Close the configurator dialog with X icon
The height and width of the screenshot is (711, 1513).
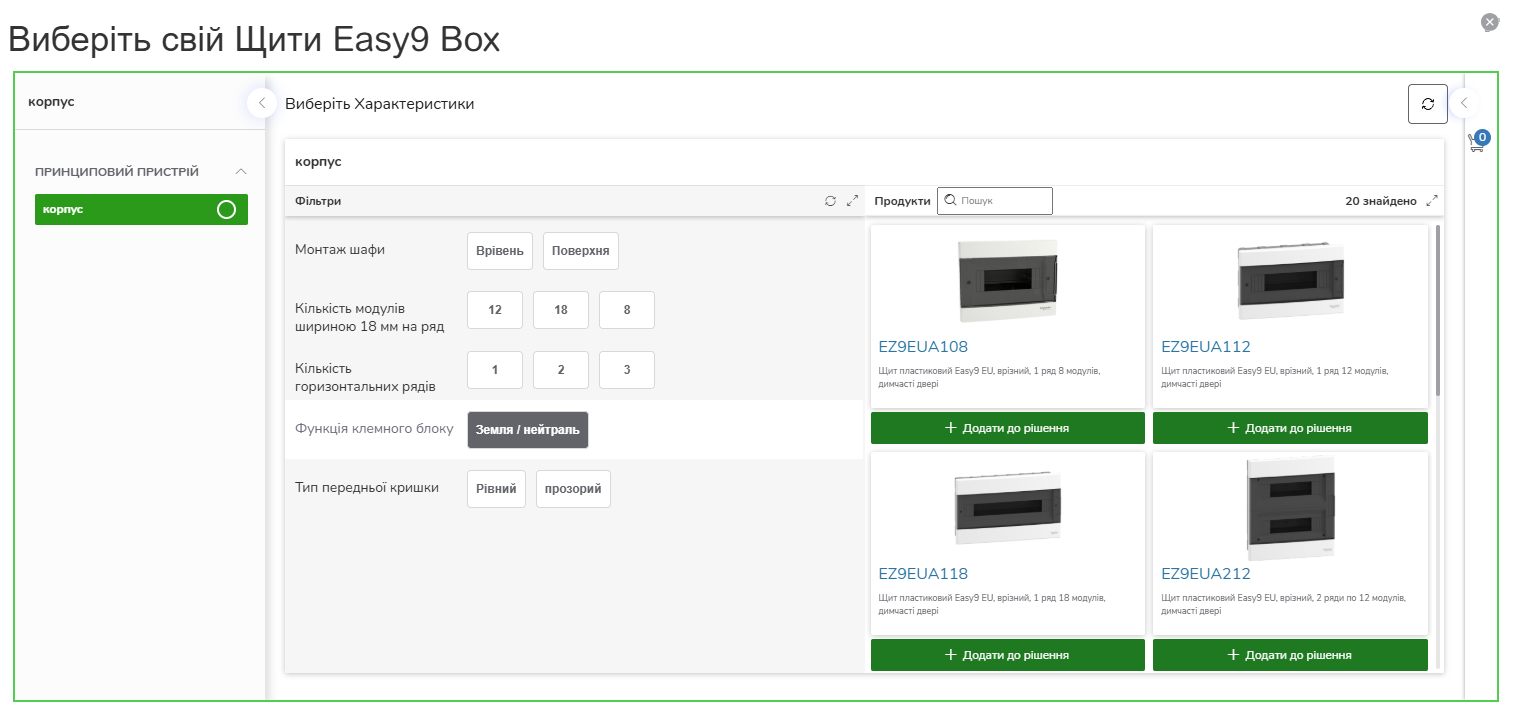(x=1490, y=22)
